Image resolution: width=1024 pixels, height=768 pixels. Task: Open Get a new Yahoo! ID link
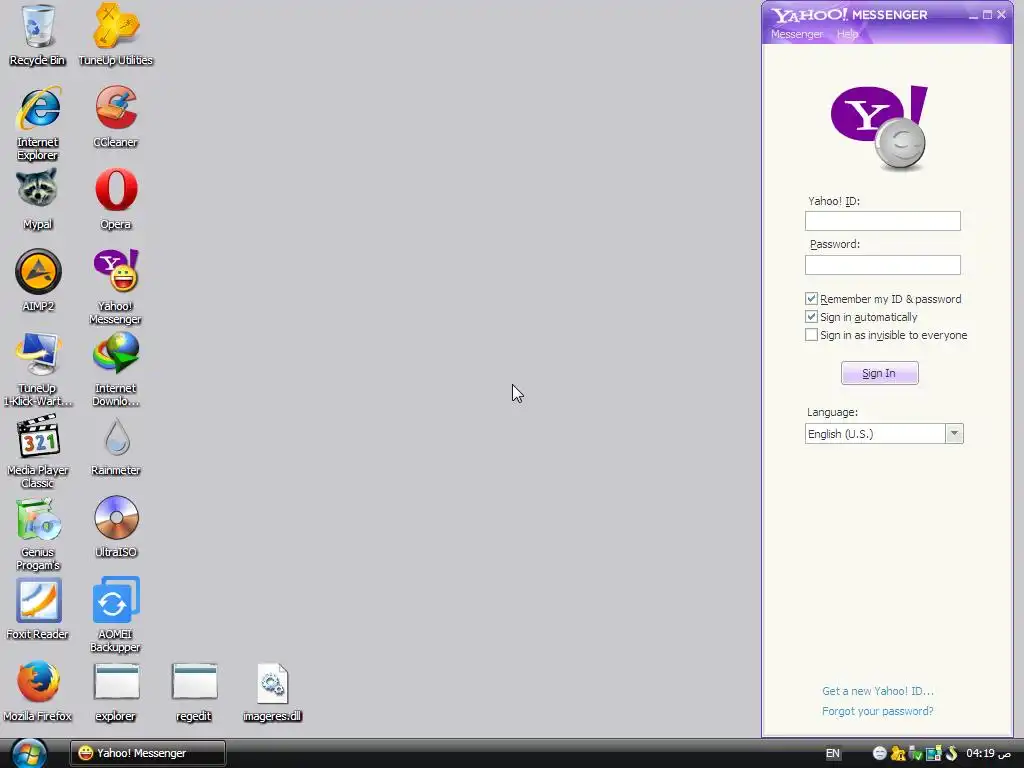[x=878, y=691]
